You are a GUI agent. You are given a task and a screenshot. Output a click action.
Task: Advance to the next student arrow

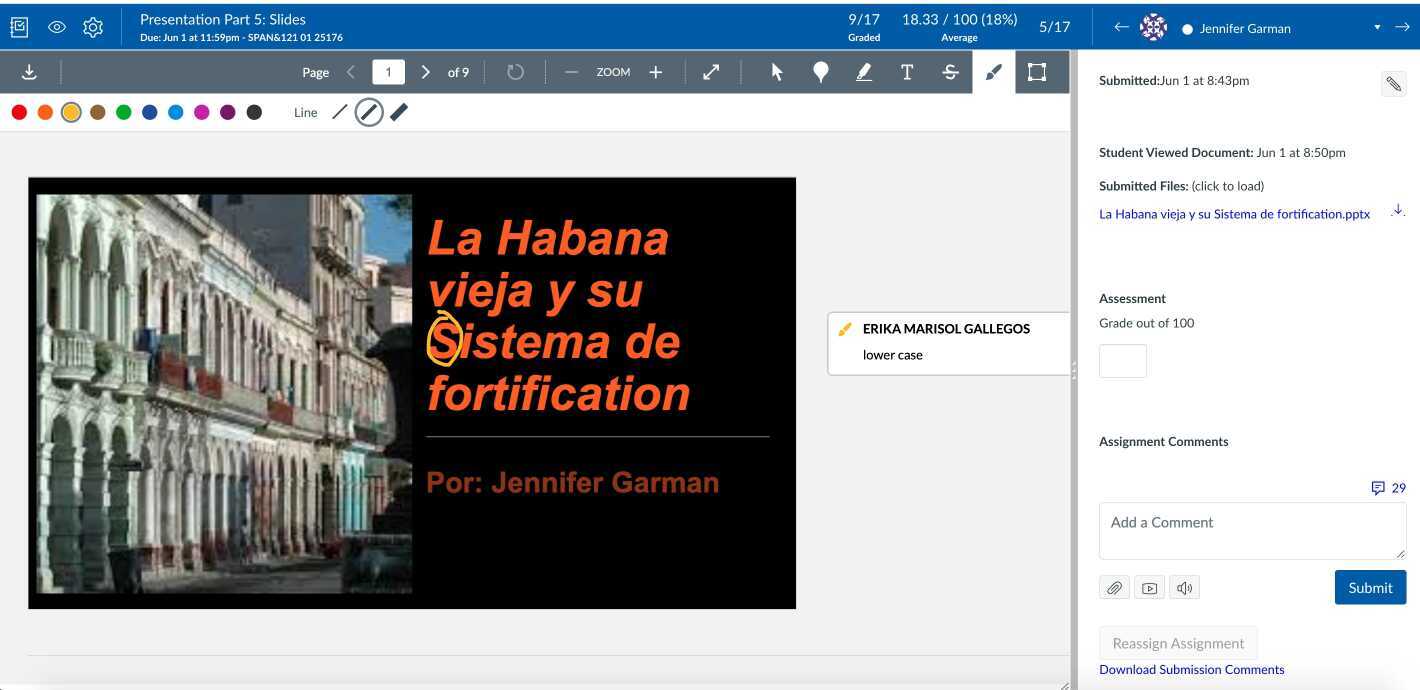1402,27
